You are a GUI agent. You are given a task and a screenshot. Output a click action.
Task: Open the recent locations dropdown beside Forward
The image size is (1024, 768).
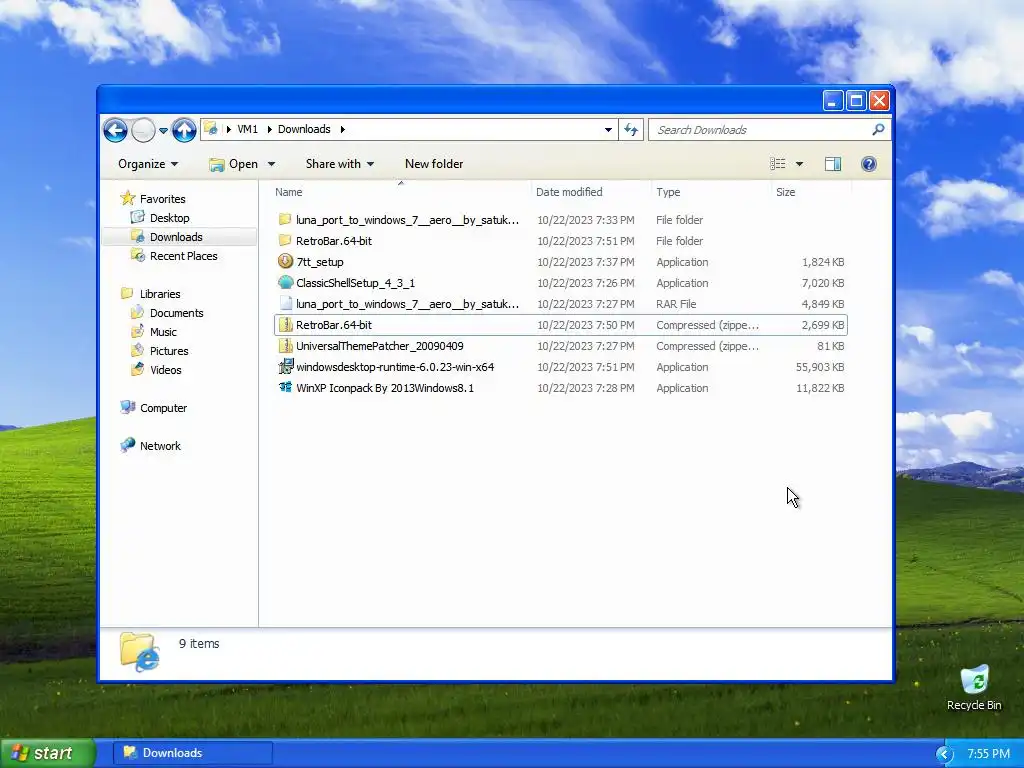(x=163, y=131)
